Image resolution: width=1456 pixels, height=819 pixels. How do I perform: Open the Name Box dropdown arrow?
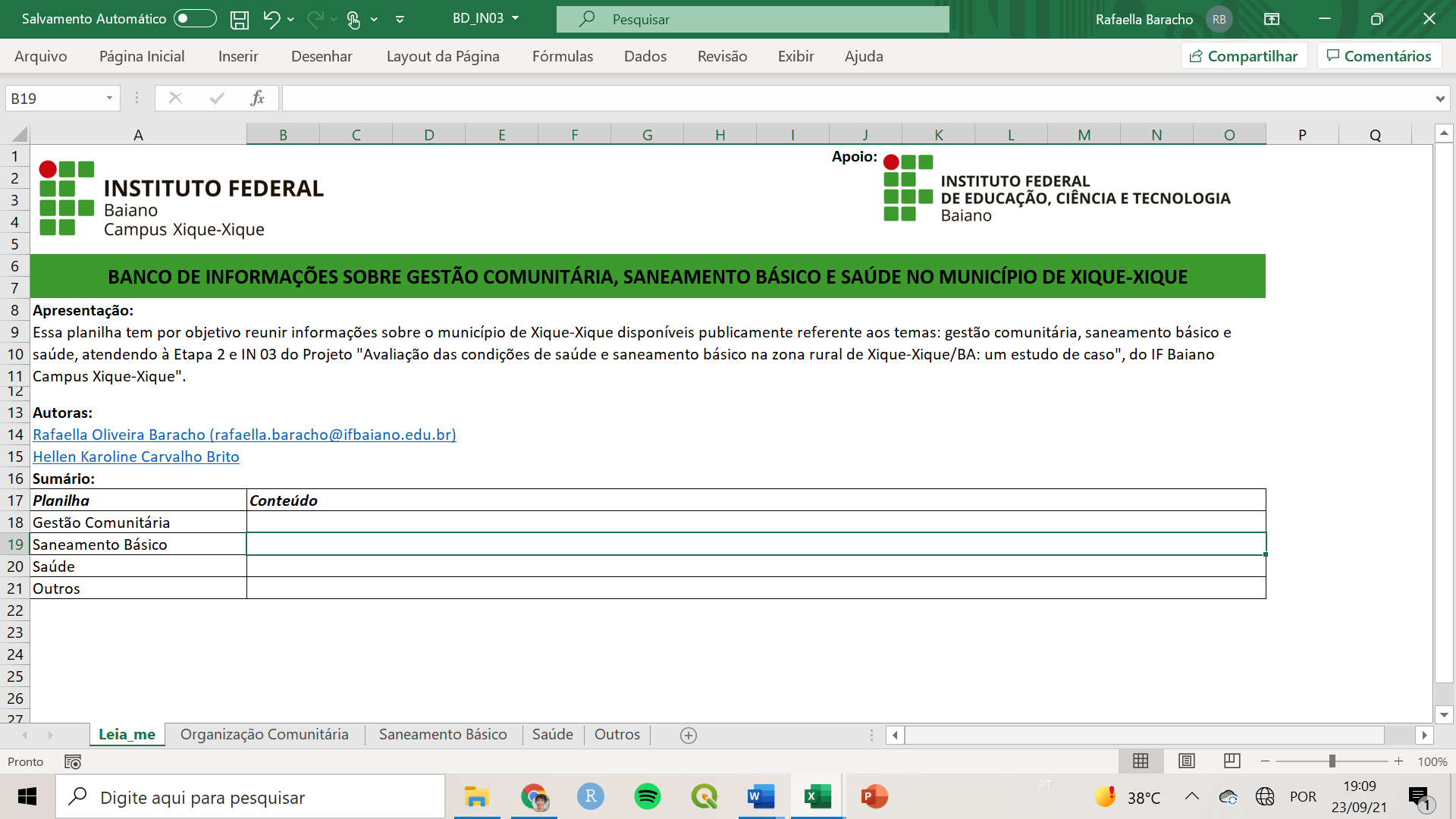pos(109,98)
